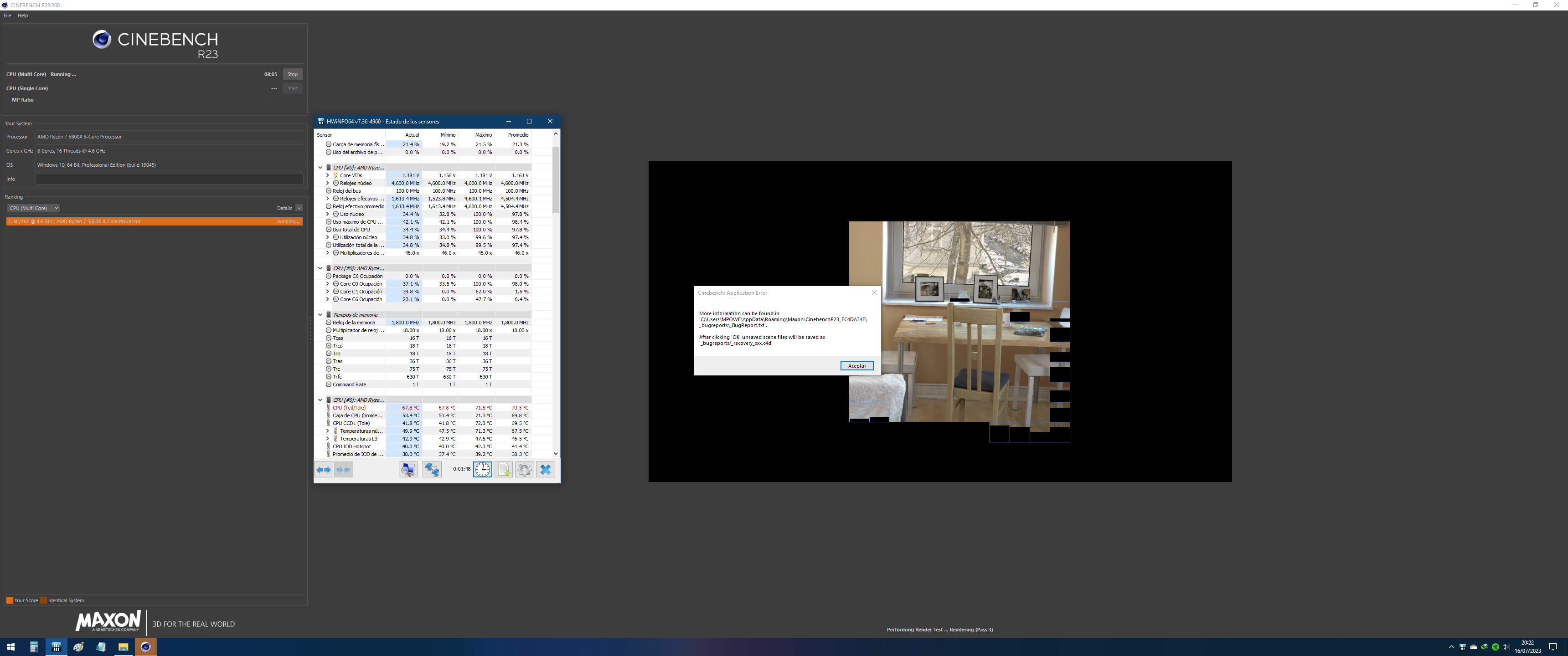Show hidden system tray icons

tap(1452, 647)
